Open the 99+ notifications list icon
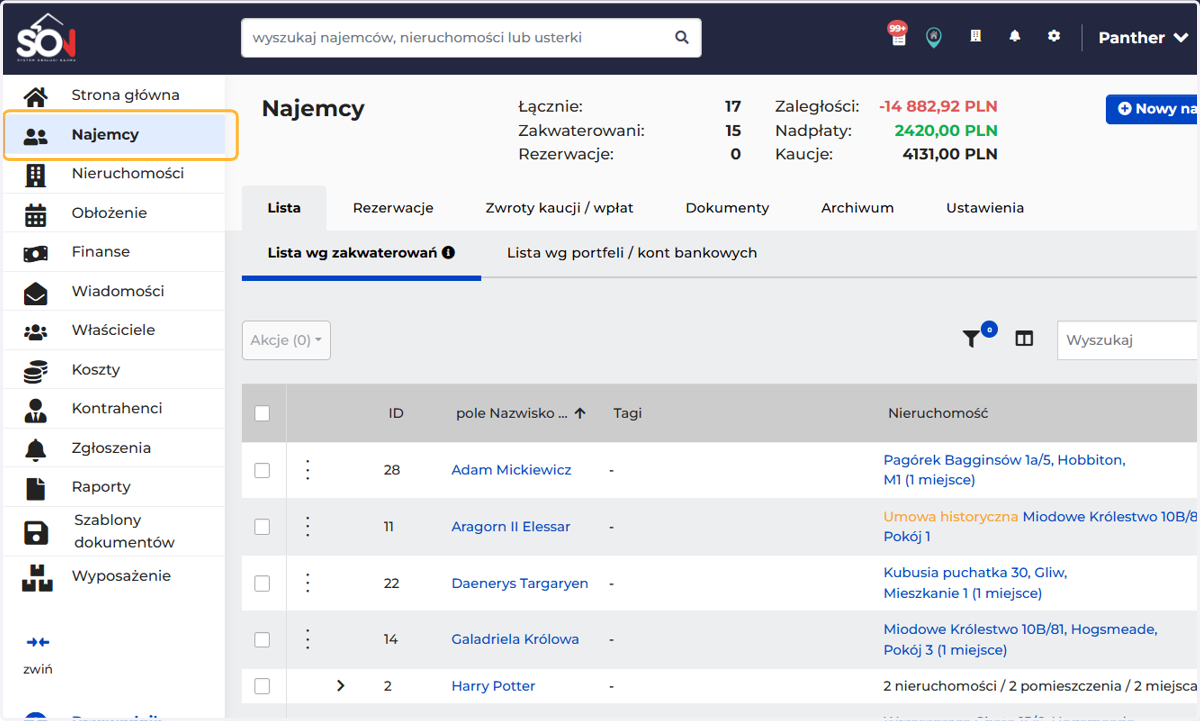This screenshot has height=721, width=1200. coord(897,35)
